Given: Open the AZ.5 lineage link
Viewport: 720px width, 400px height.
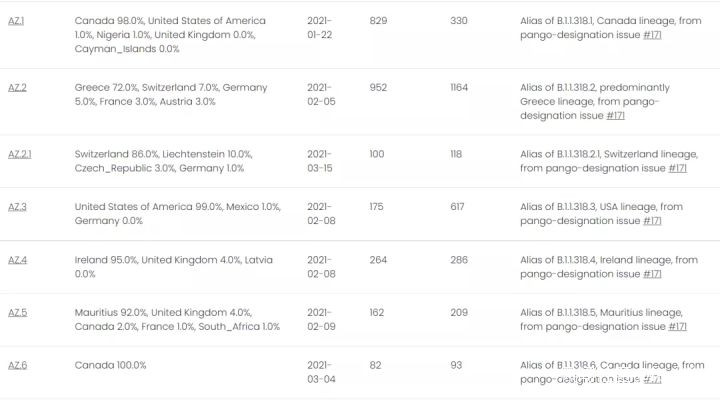Looking at the screenshot, I should pos(17,313).
